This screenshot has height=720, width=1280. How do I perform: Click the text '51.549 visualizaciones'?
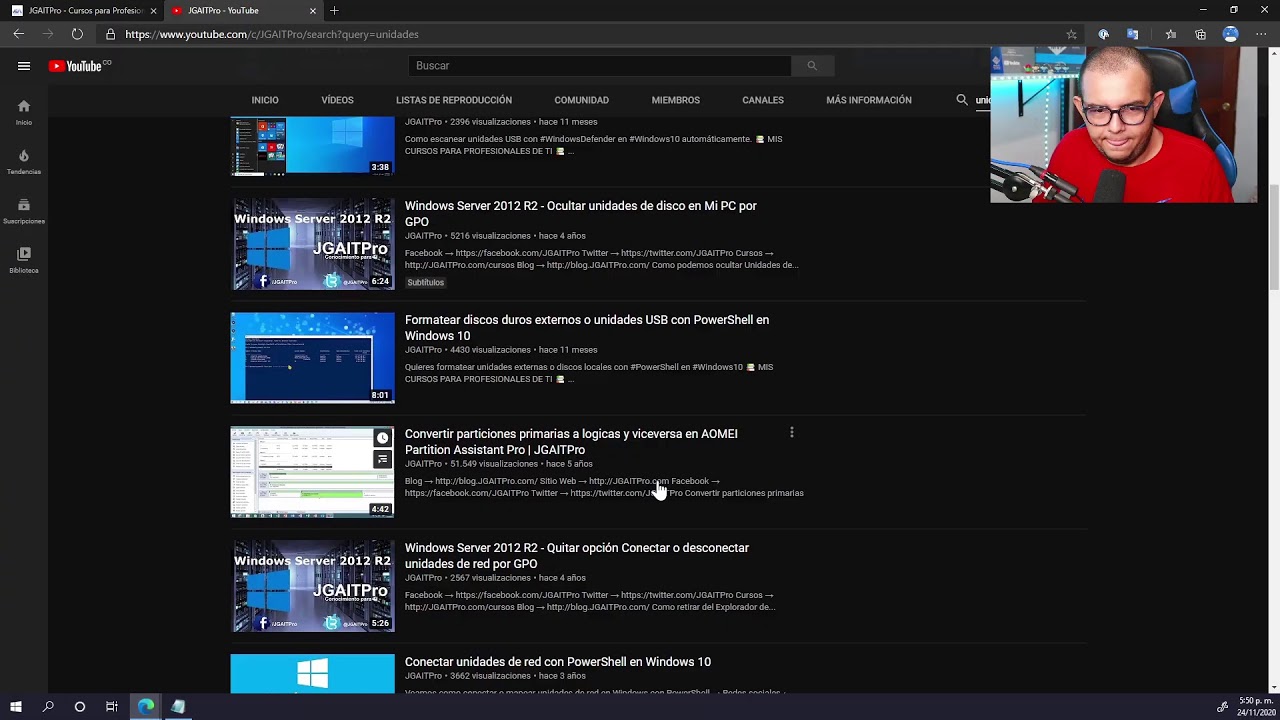click(x=494, y=464)
